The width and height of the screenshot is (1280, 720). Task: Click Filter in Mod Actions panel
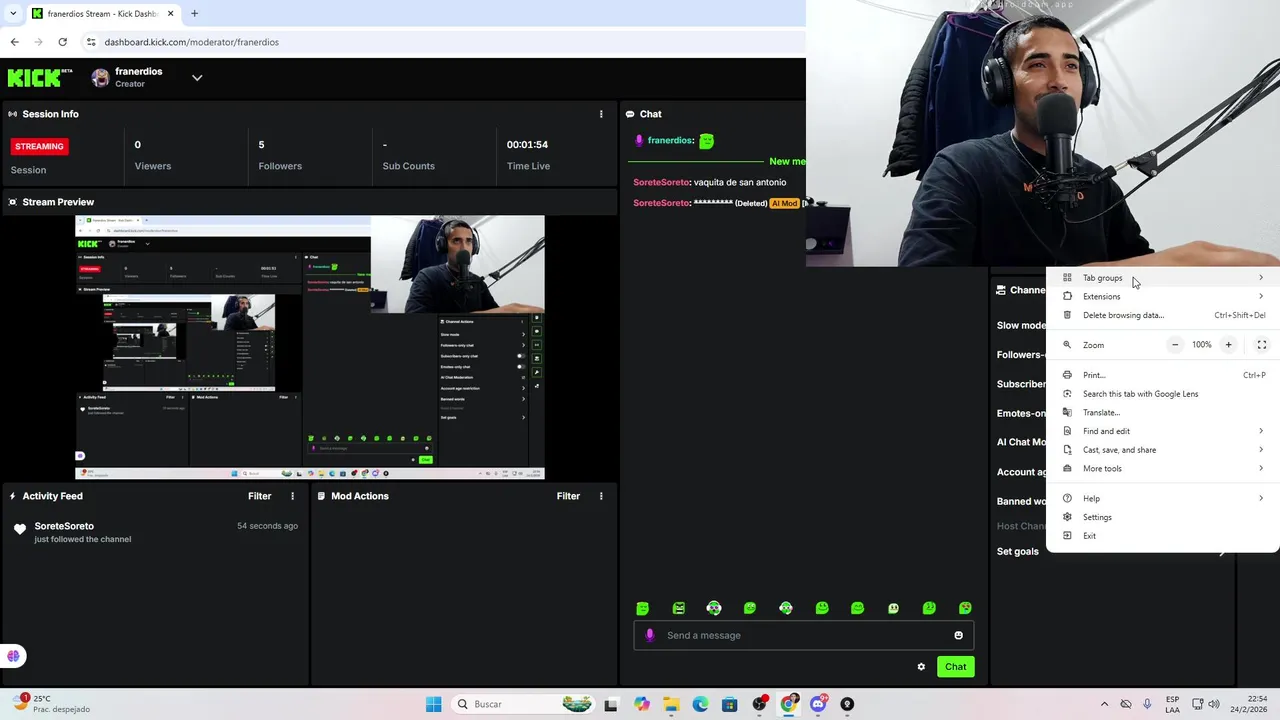[x=568, y=496]
